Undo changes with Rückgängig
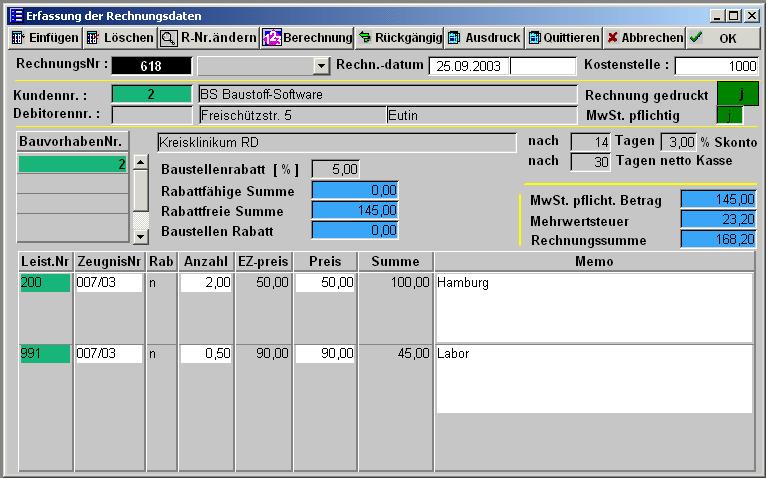This screenshot has width=766, height=478. point(399,38)
